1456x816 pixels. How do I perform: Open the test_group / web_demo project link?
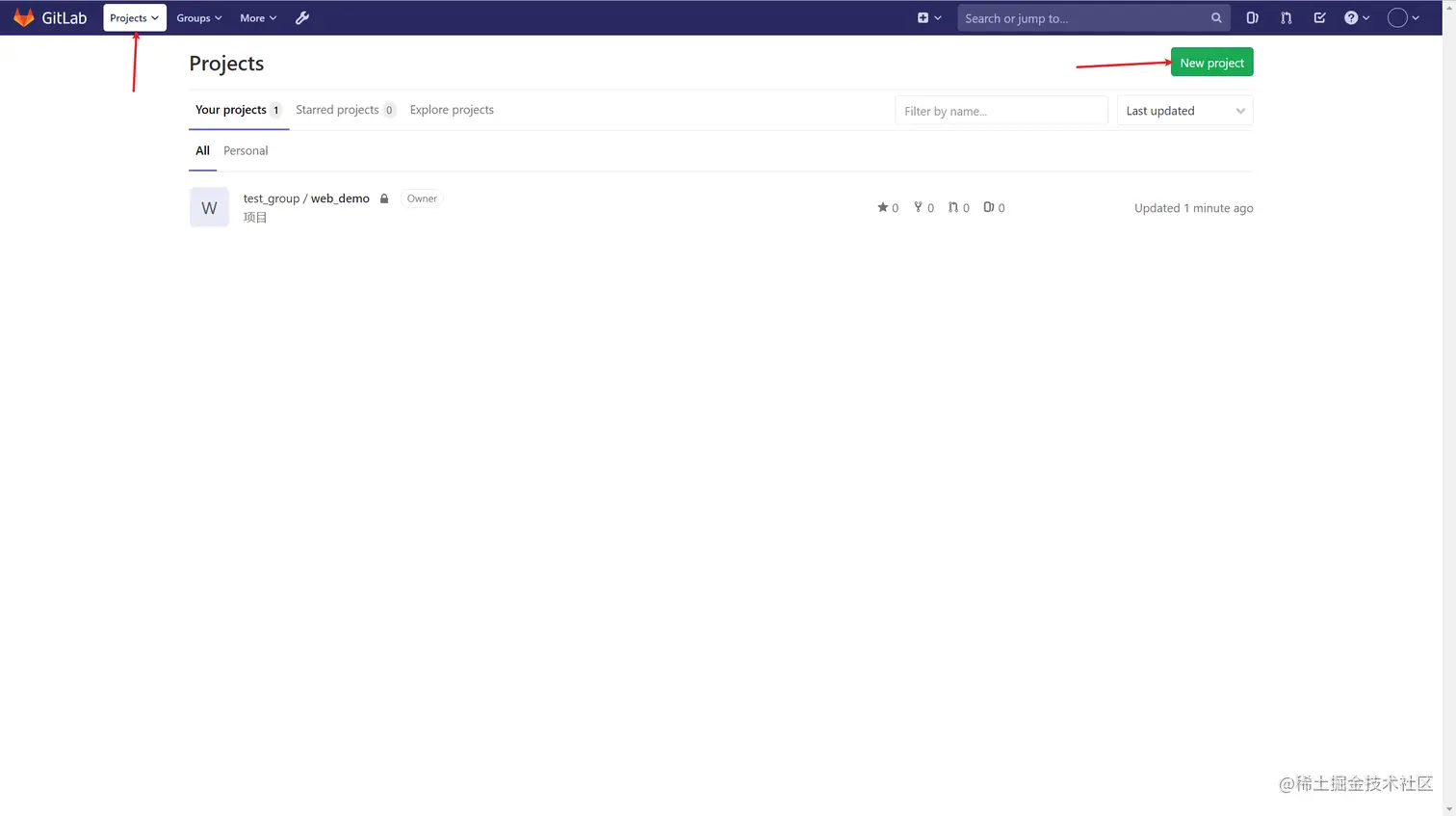coord(306,198)
